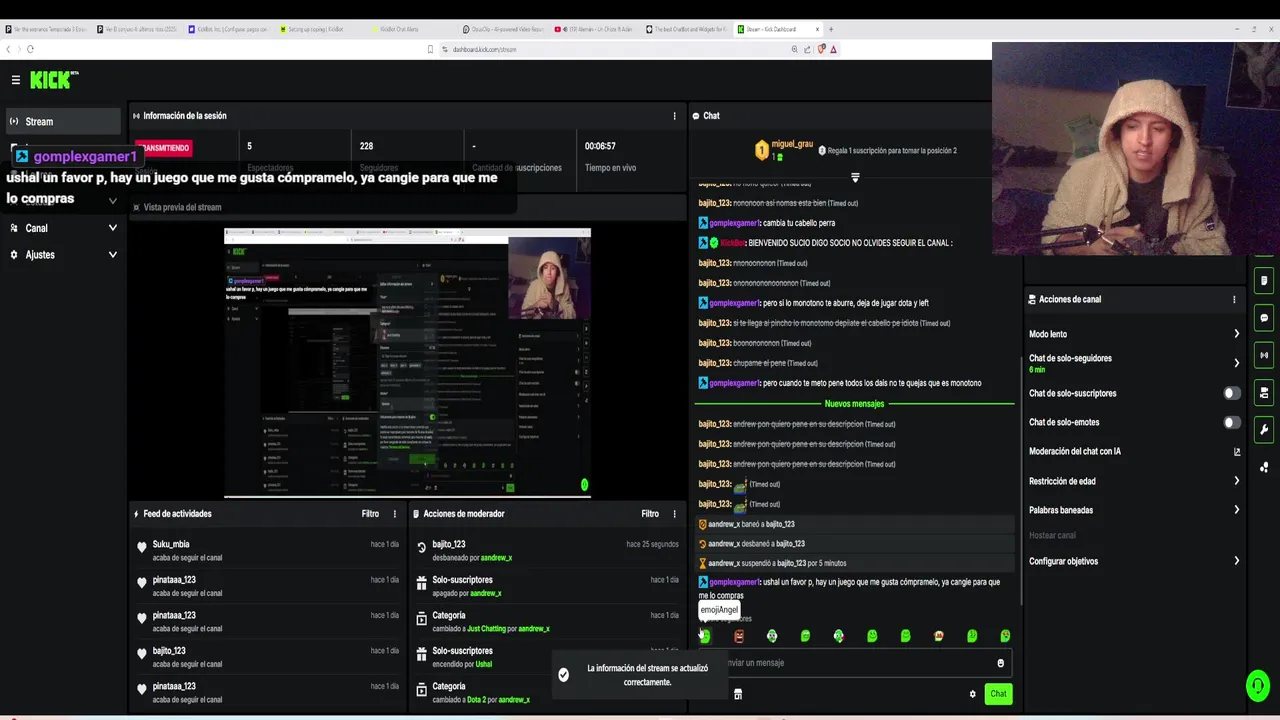Open a new browser tab
1280x720 pixels.
coord(831,29)
